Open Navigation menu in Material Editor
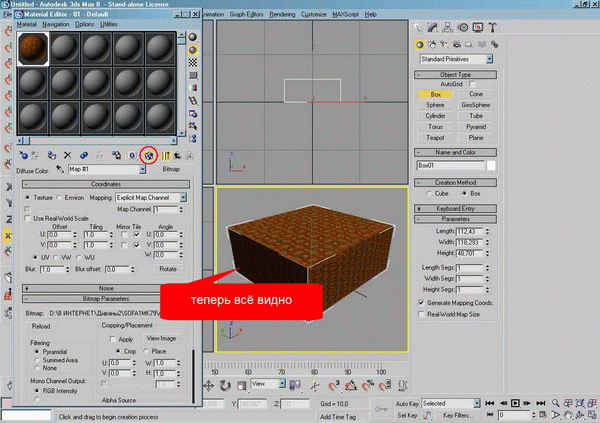This screenshot has width=600, height=423. click(55, 23)
